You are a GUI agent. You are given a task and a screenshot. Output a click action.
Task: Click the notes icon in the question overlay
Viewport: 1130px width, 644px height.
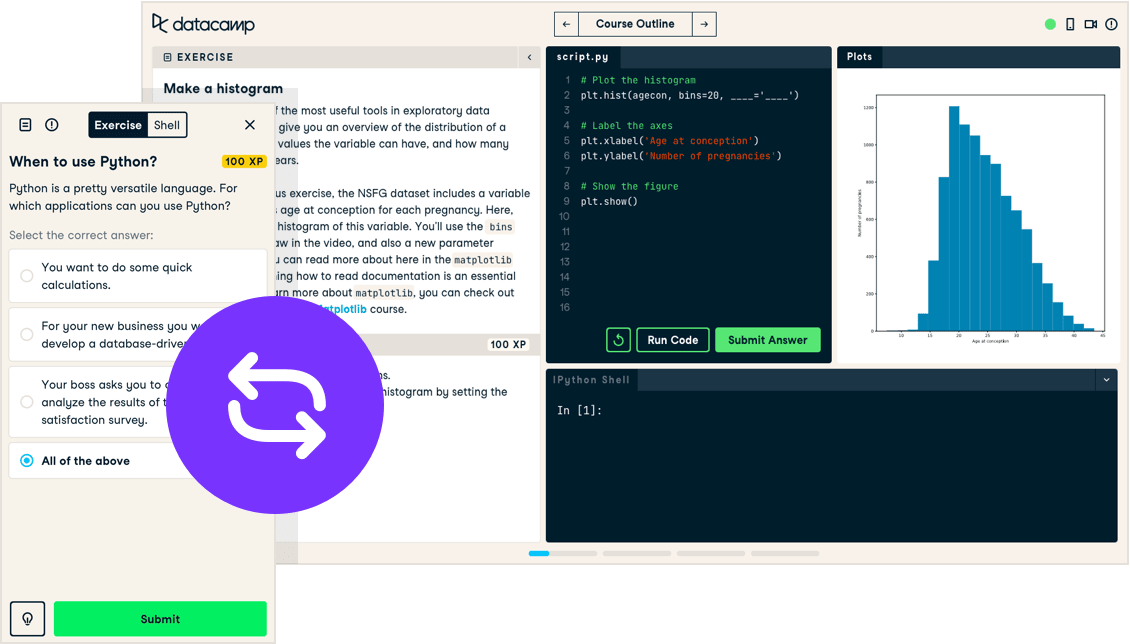coord(23,124)
